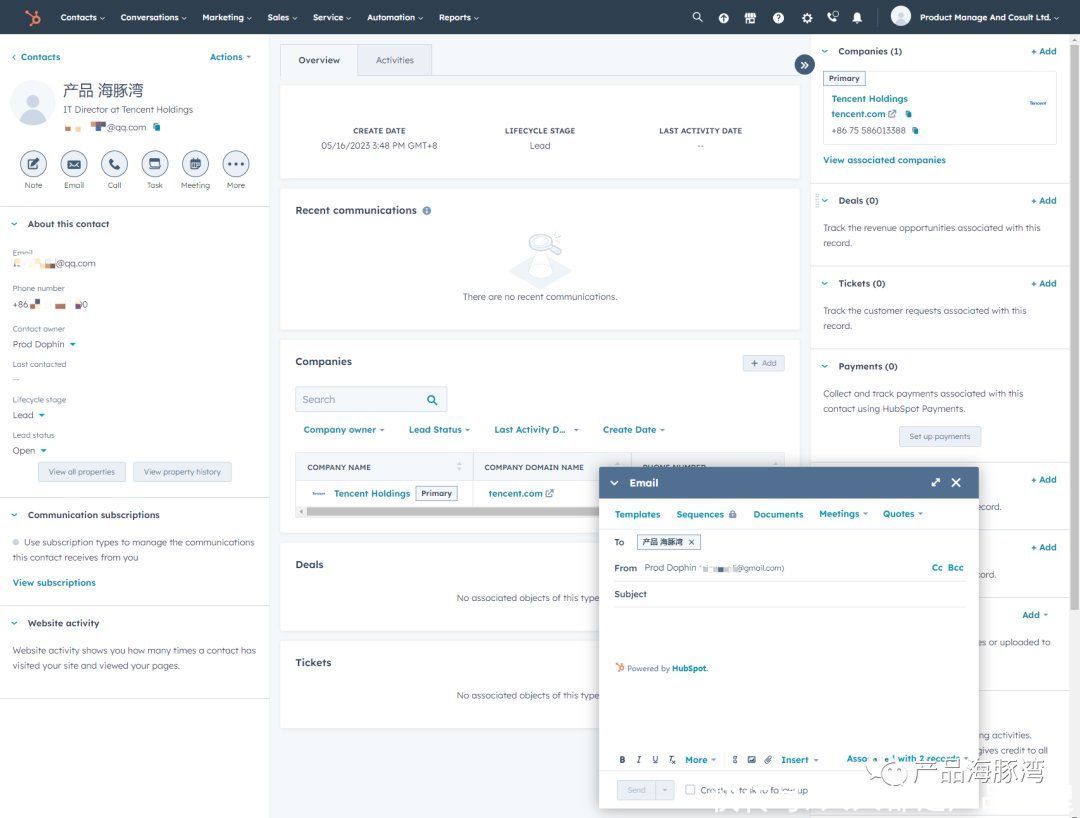Viewport: 1080px width, 818px height.
Task: Copy the contact email next to @qq.com header
Action: (157, 127)
